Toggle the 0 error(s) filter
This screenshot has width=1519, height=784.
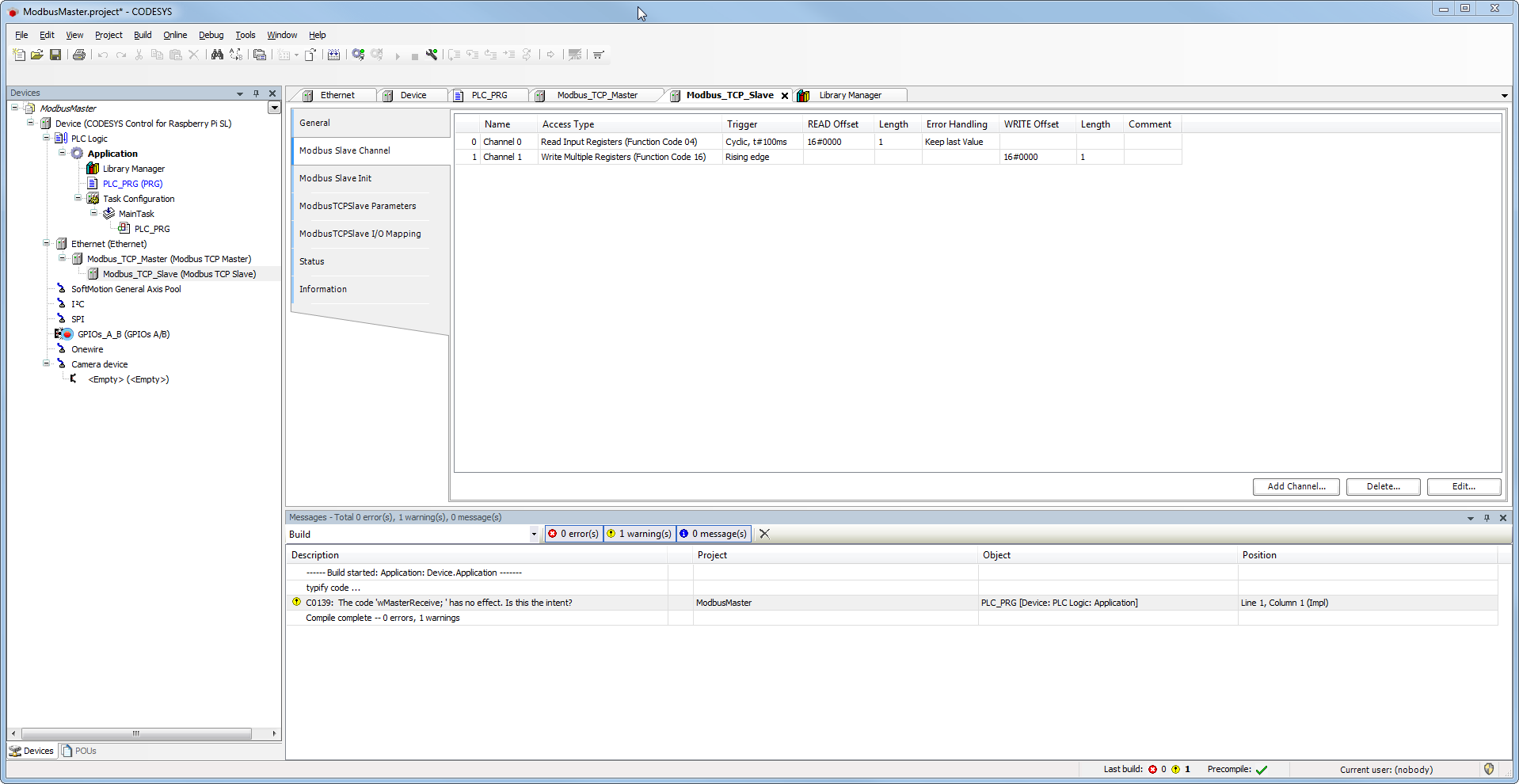pyautogui.click(x=573, y=534)
